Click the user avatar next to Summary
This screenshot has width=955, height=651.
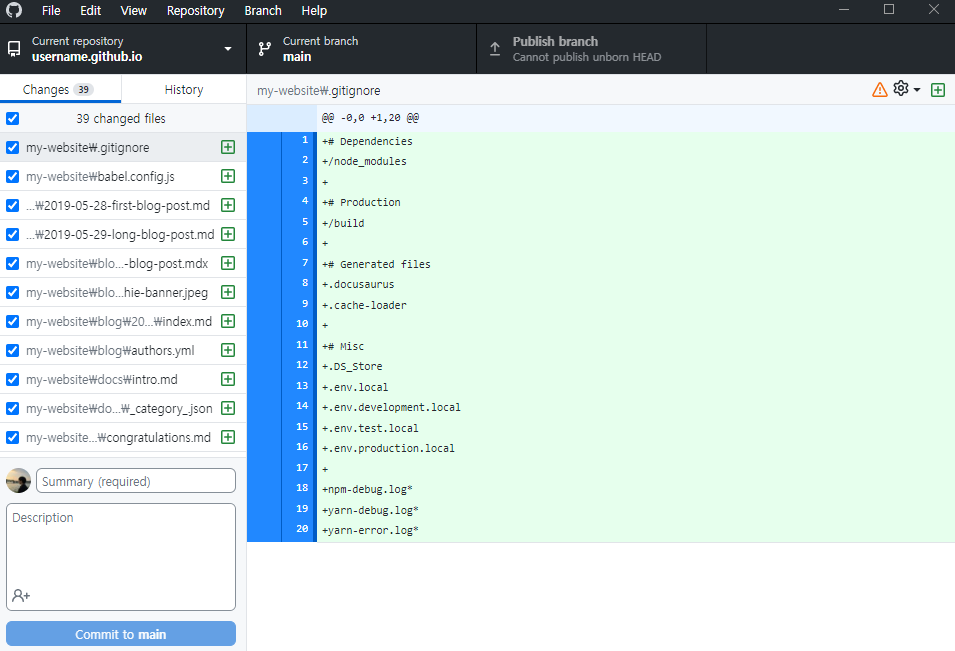point(18,480)
